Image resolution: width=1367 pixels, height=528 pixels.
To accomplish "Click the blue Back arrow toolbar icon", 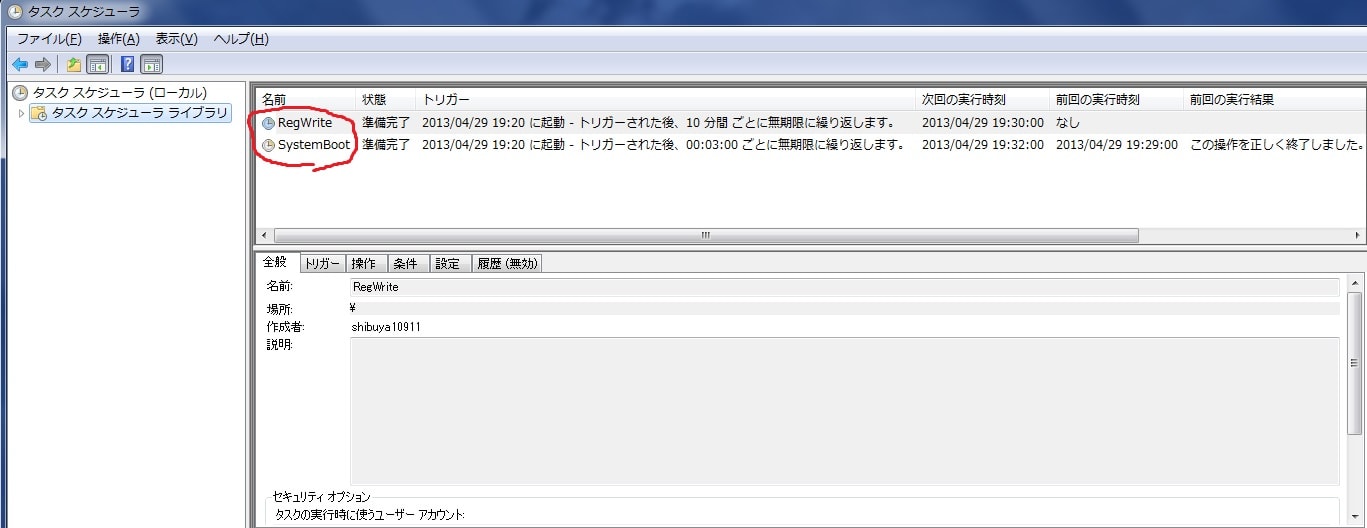I will coord(19,65).
